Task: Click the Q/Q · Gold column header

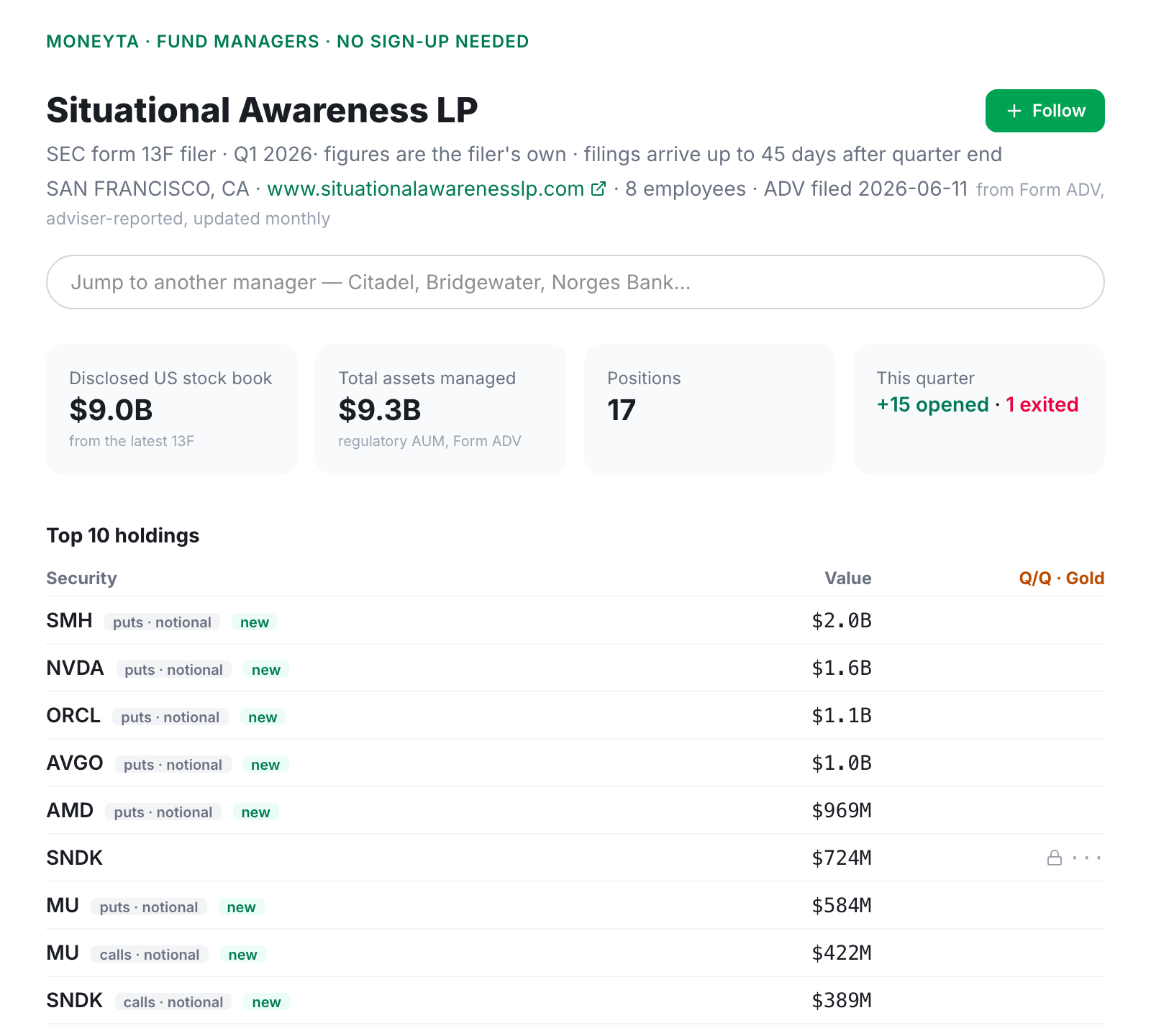Action: (x=1062, y=578)
